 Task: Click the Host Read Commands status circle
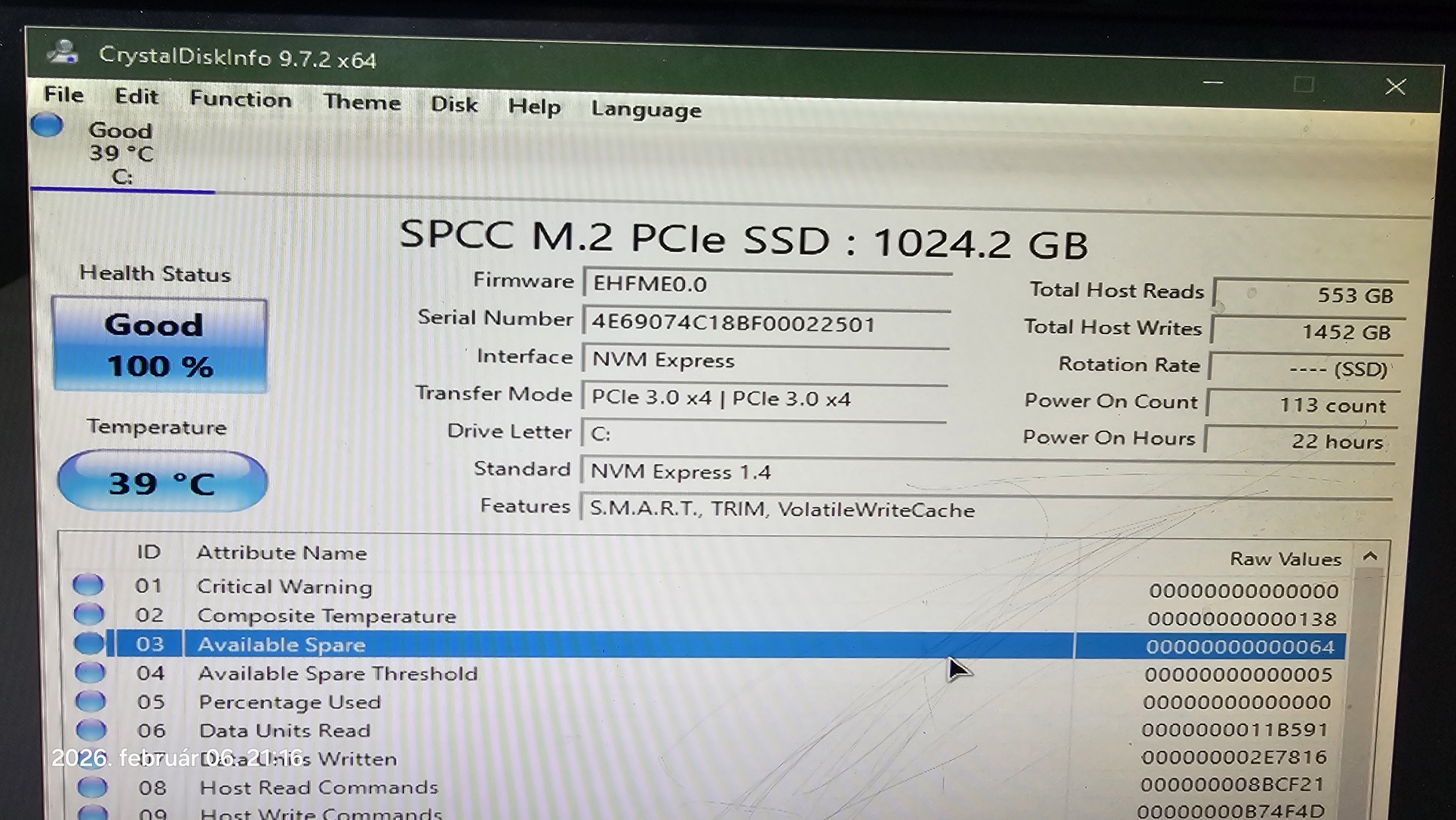pyautogui.click(x=92, y=787)
